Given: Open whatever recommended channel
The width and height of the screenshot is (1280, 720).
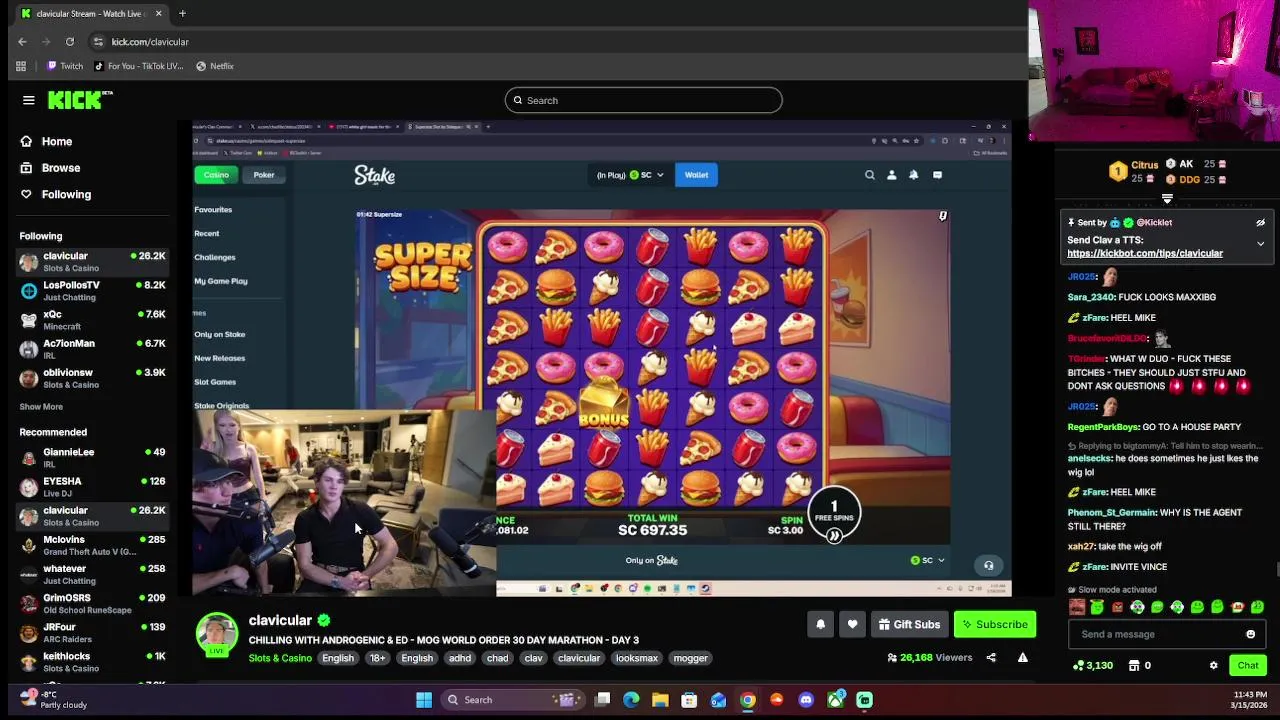Looking at the screenshot, I should coord(92,574).
